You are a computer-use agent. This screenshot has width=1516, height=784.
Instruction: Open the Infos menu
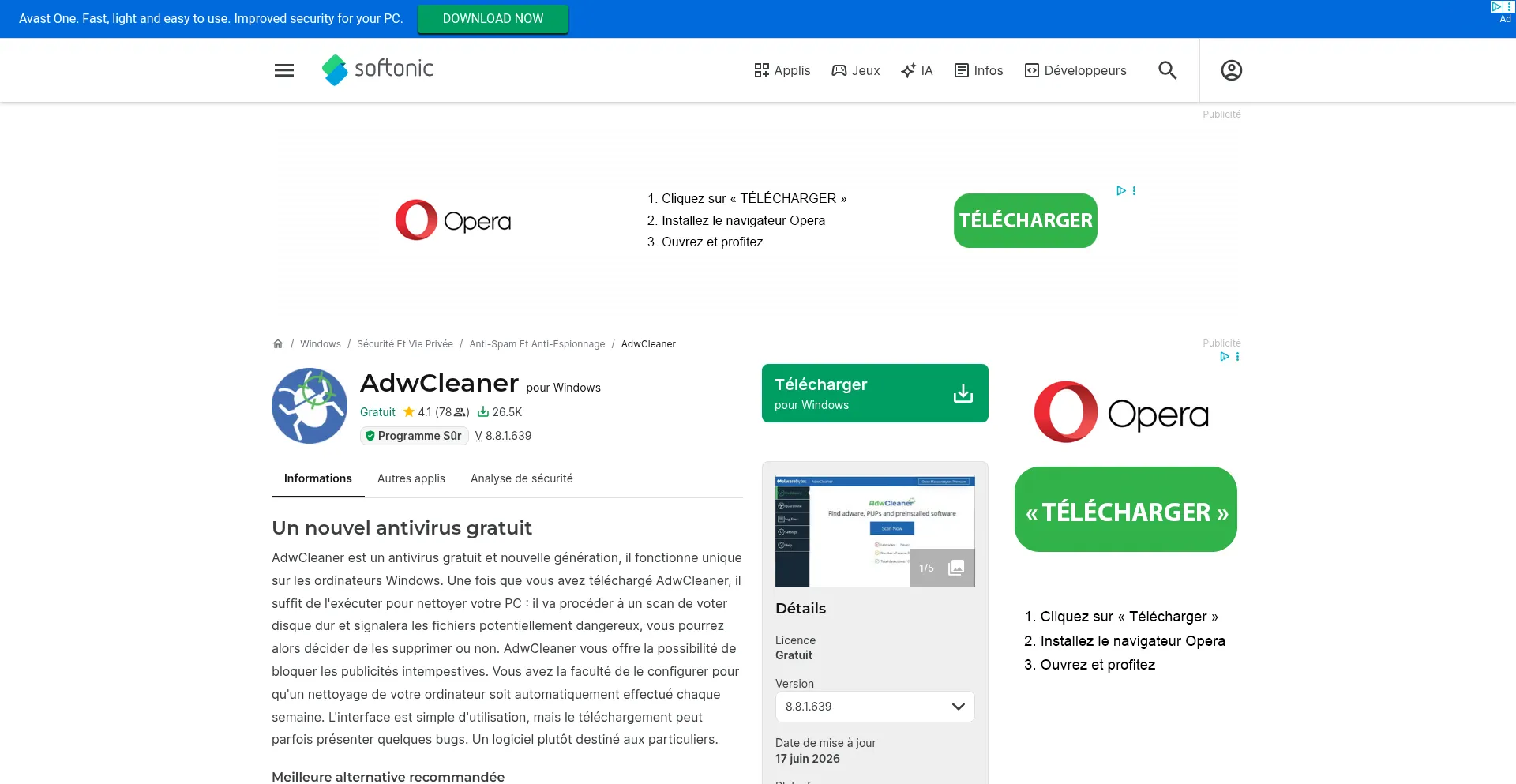coord(979,70)
